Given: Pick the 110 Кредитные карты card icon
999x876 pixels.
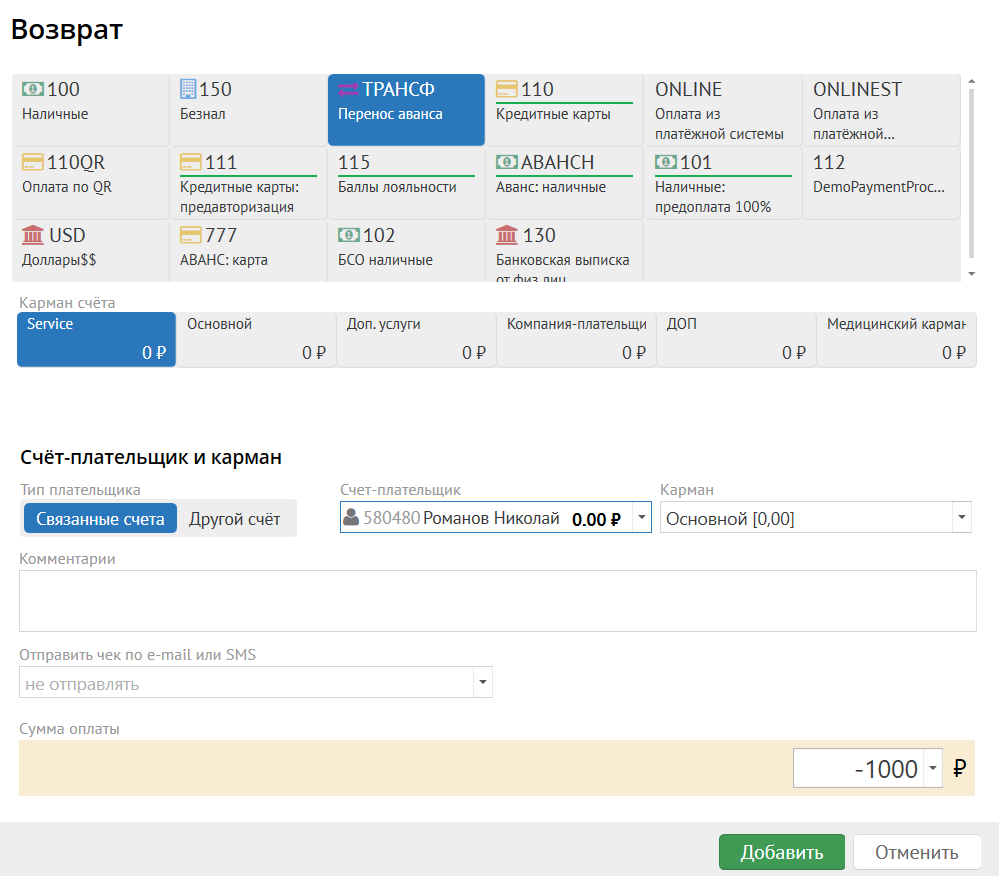Looking at the screenshot, I should 507,90.
